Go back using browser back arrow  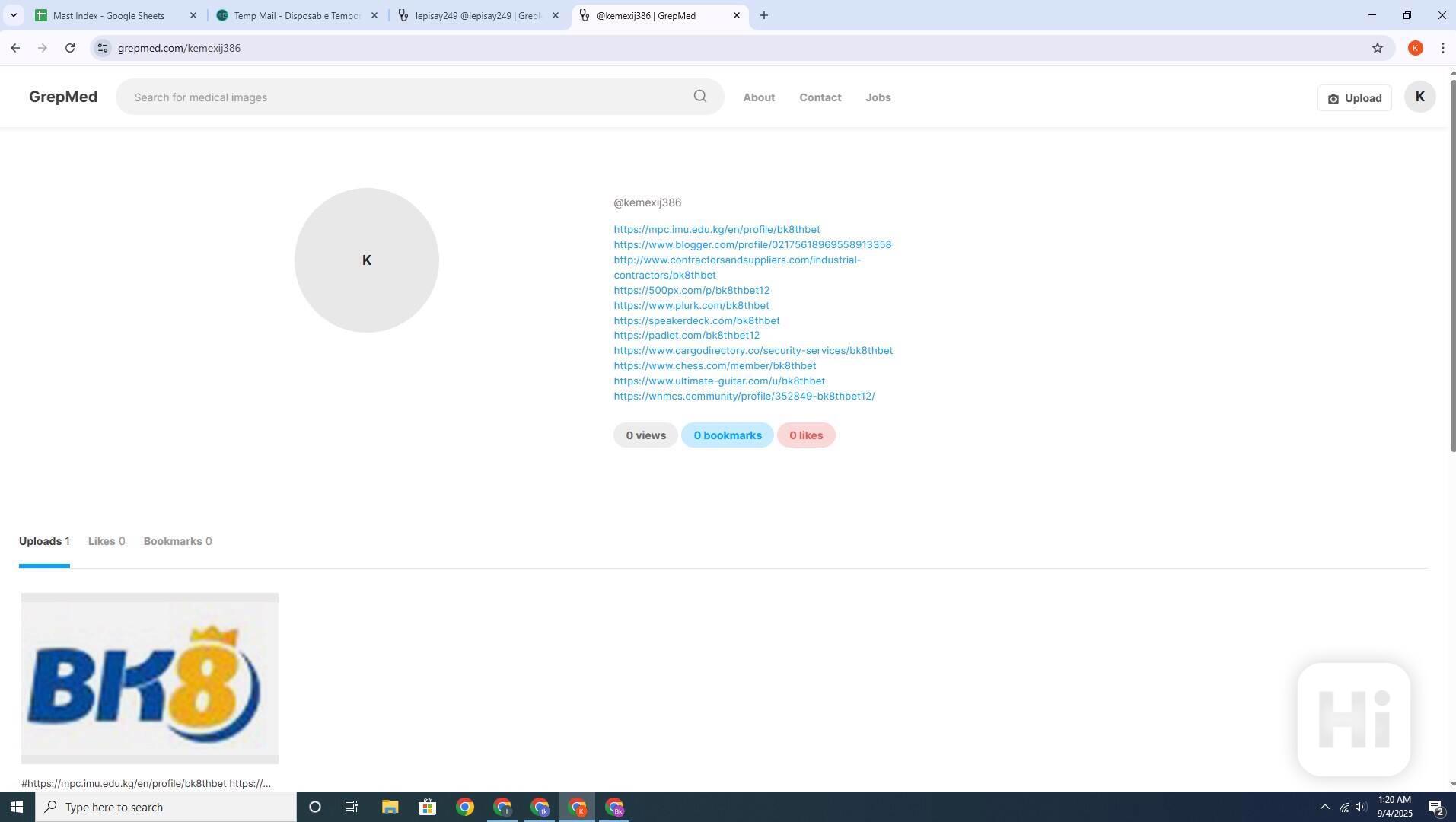15,48
